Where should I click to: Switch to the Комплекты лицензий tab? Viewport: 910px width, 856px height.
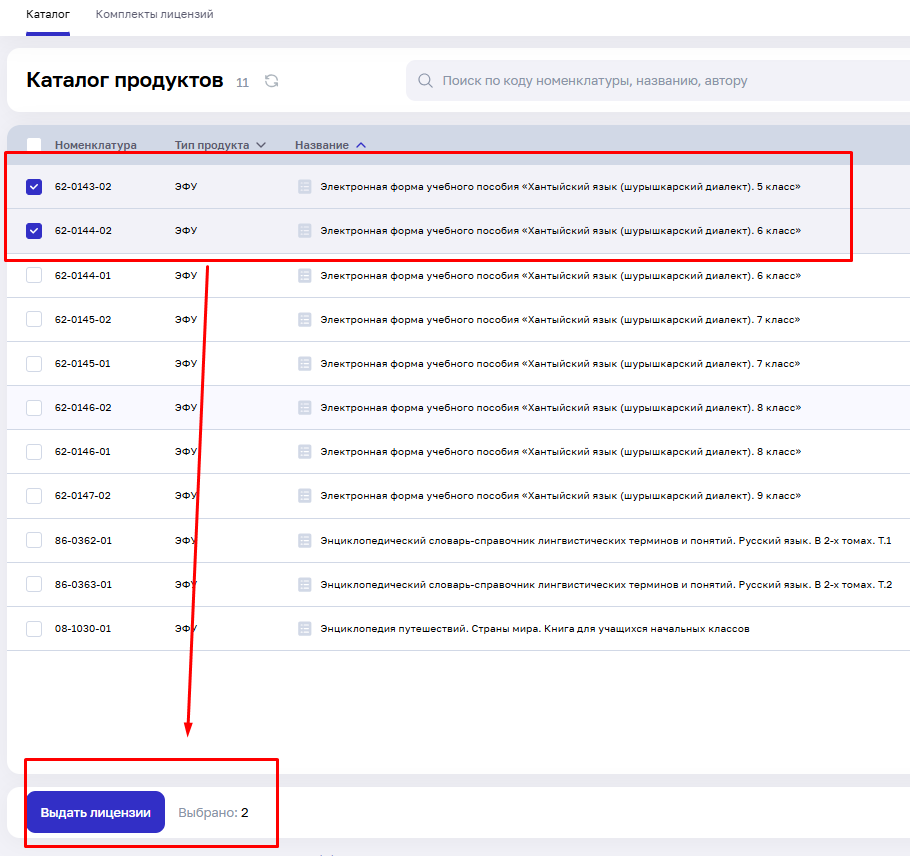(x=154, y=15)
